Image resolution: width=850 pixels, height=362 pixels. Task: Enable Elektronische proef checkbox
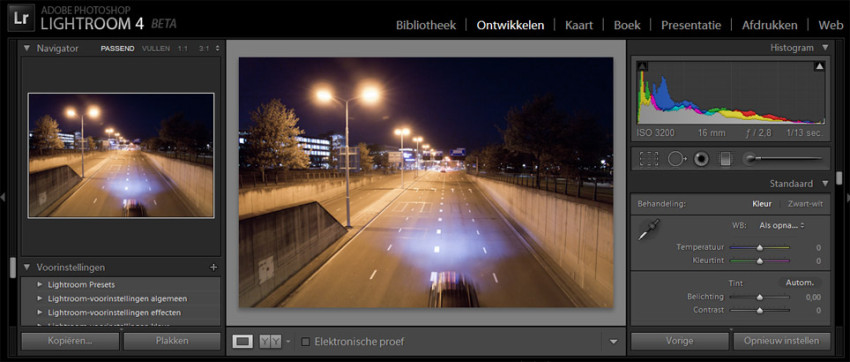306,341
